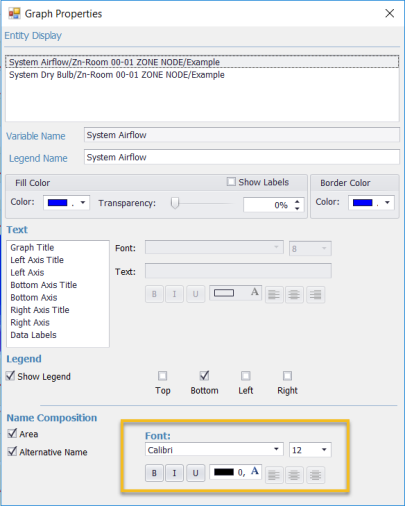Click the blue Fill Color swatch
Viewport: 405px width, 506px height.
pos(58,202)
